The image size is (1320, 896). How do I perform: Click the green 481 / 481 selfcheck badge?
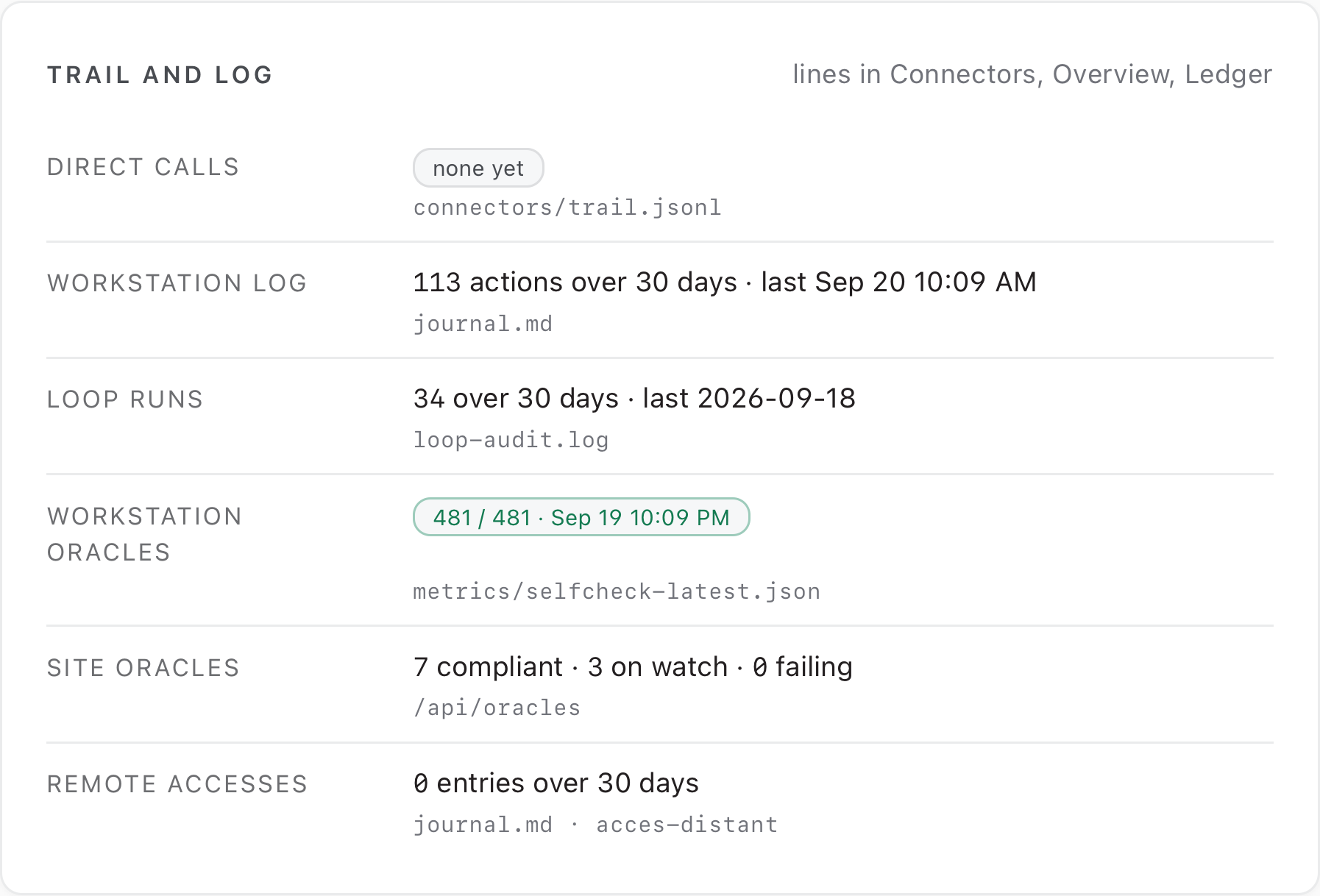[581, 517]
